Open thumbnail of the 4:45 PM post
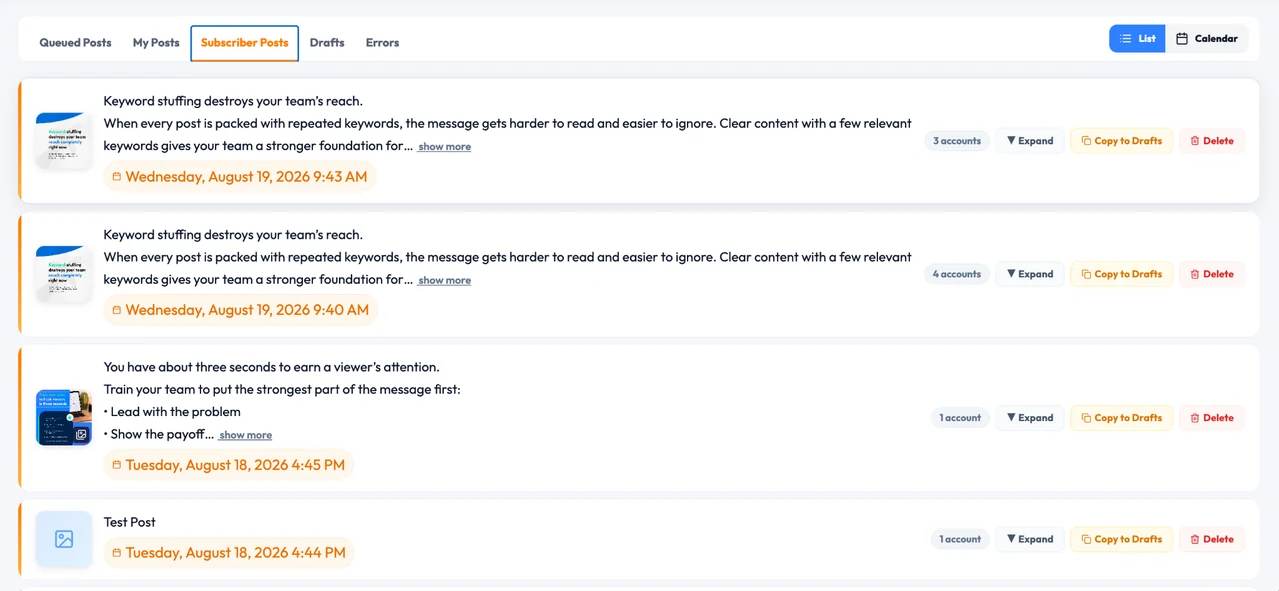The image size is (1279, 591). 64,418
